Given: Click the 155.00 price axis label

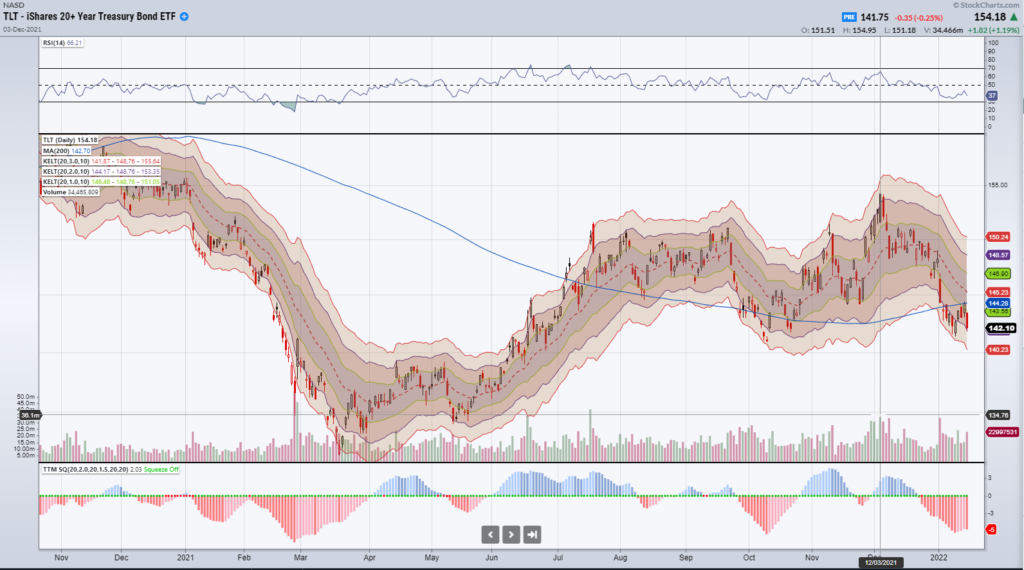Looking at the screenshot, I should pos(998,185).
